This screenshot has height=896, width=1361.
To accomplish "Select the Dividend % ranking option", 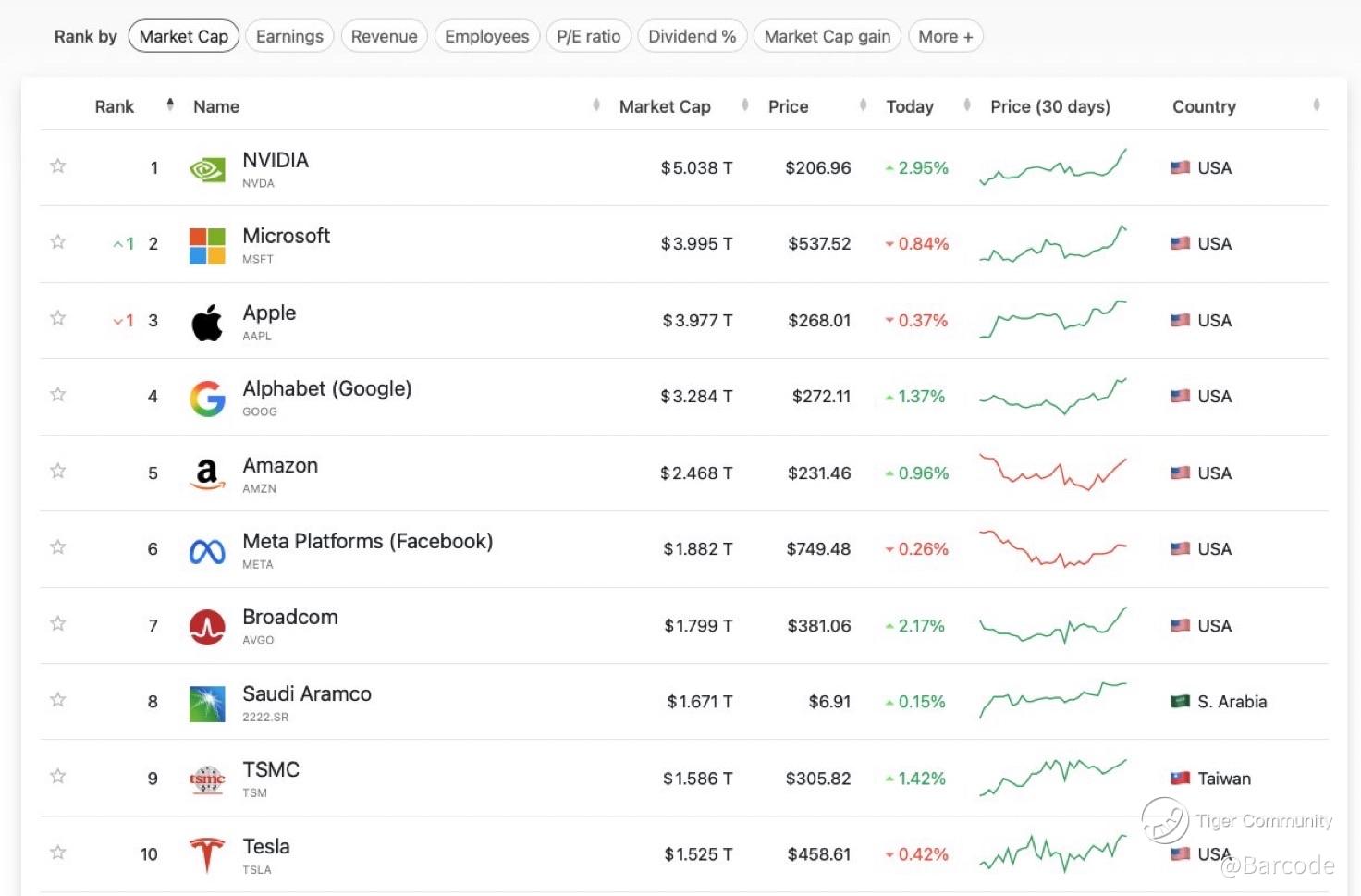I will coord(692,37).
